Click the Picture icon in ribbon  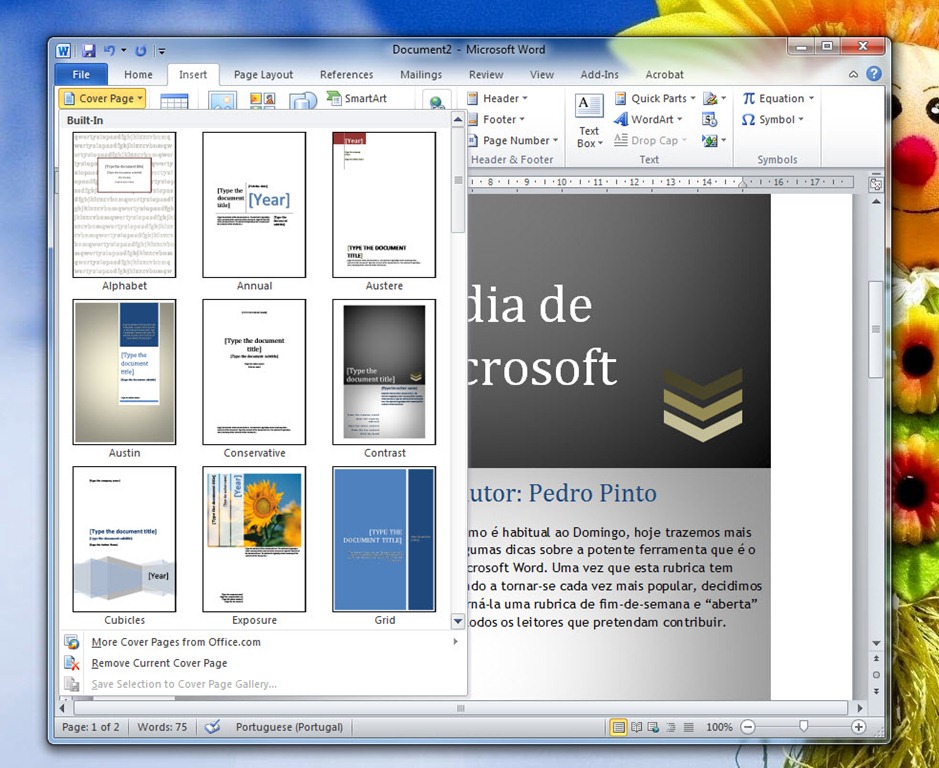(222, 101)
